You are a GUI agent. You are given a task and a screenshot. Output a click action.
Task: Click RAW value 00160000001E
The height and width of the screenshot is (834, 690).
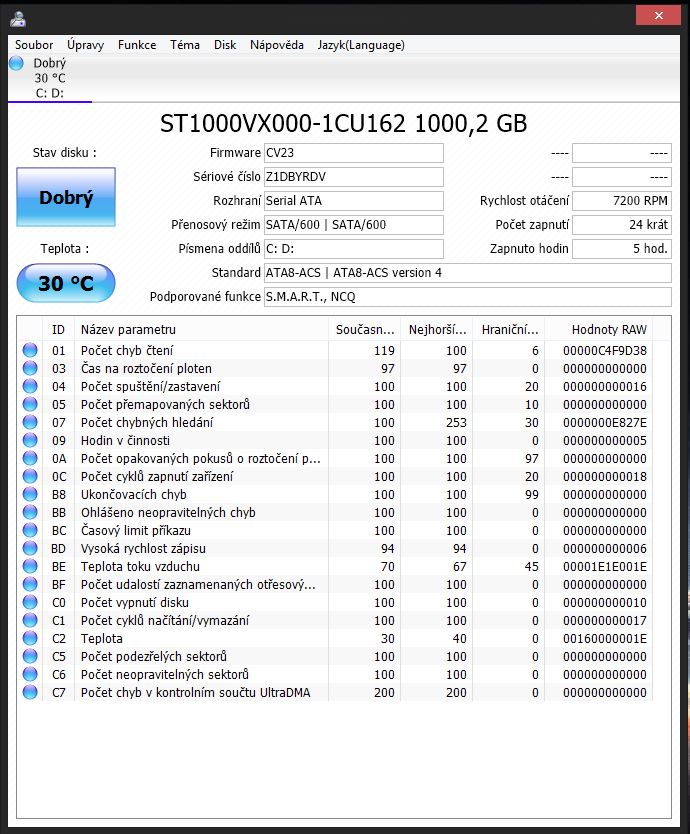tap(605, 638)
